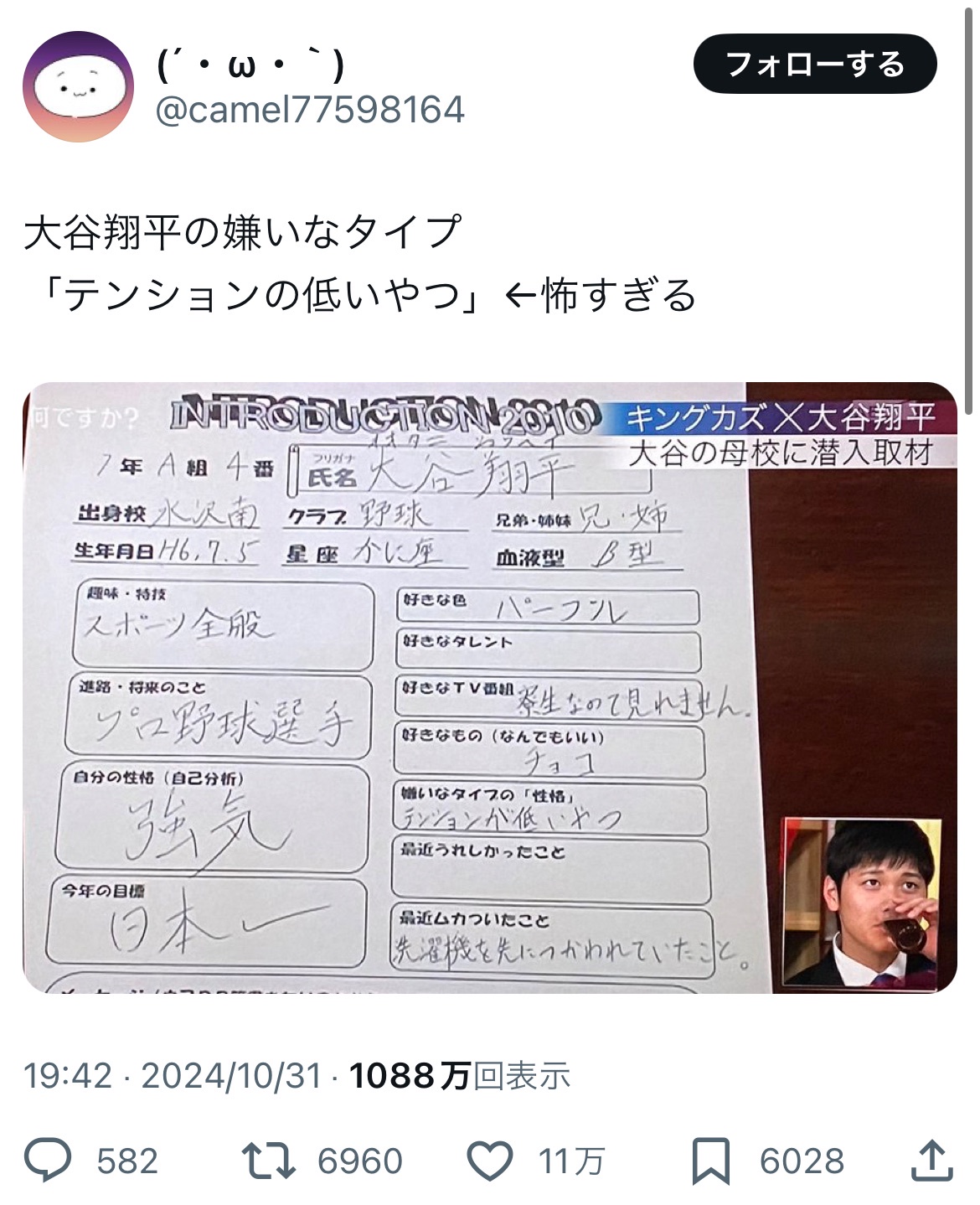Click the retweet count 6960
Screen dimensions: 980x1205
pyautogui.click(x=360, y=1161)
